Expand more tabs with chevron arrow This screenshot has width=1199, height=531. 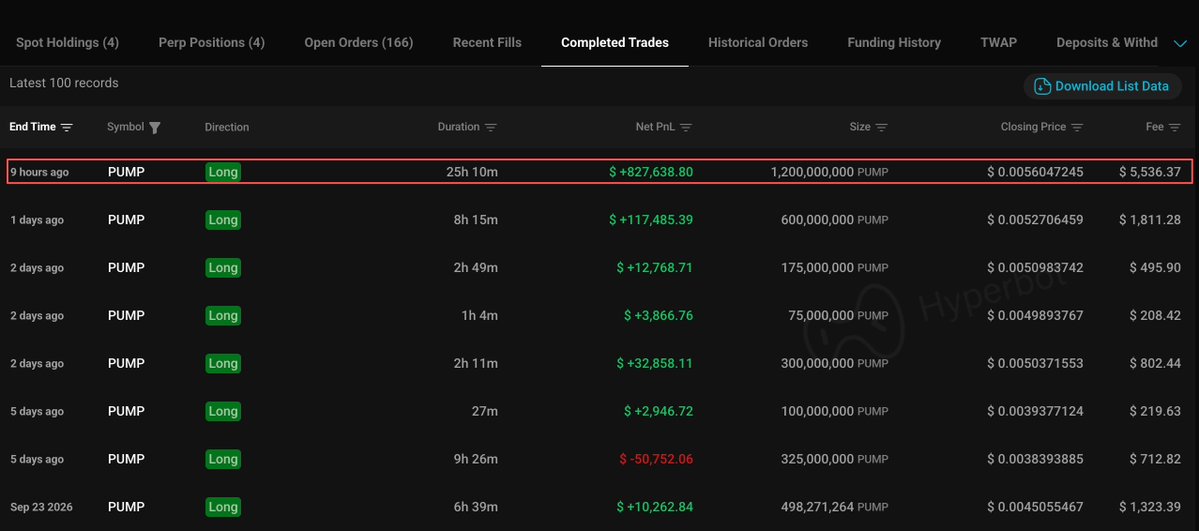1179,44
